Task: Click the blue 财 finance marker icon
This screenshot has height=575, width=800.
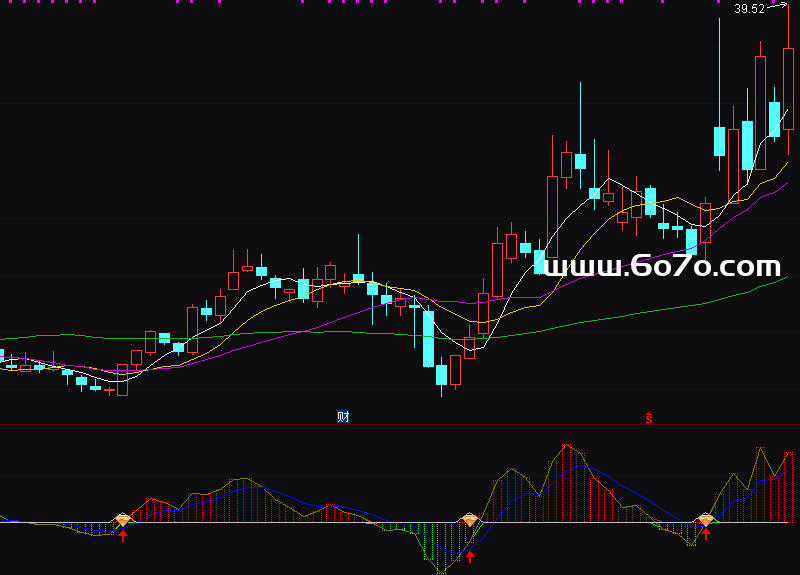Action: click(x=343, y=417)
